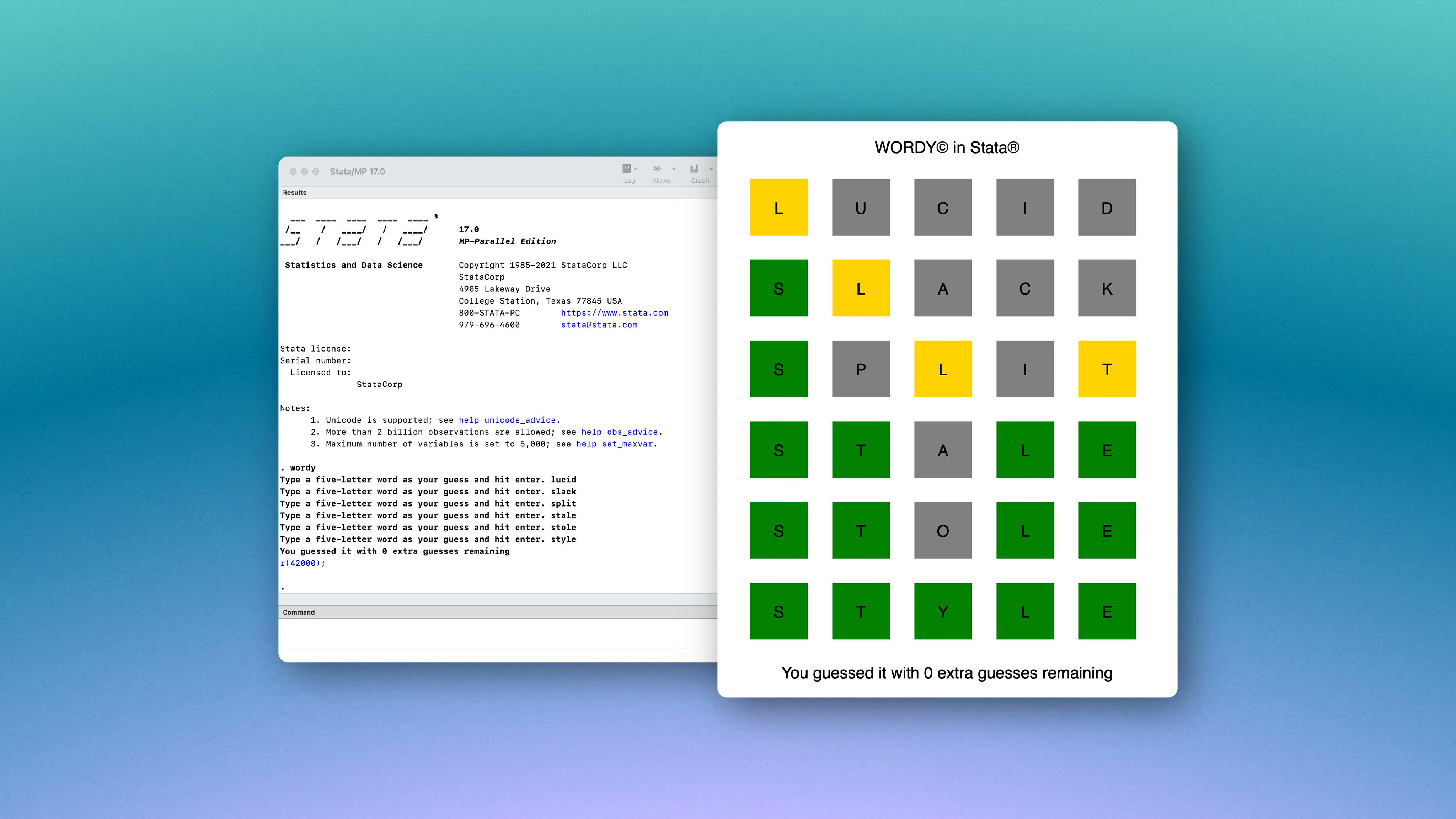Click the yellow T tile in SPLIT row
This screenshot has height=819, width=1456.
[x=1107, y=369]
